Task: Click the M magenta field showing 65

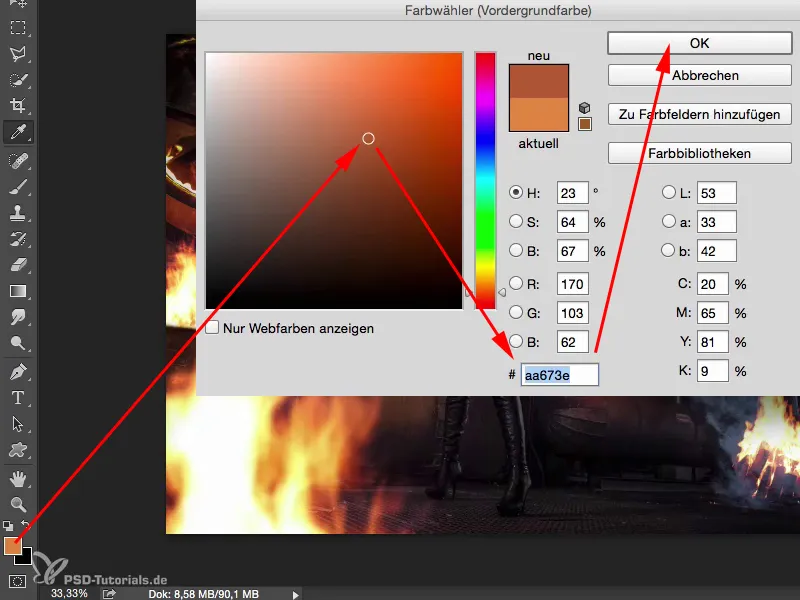Action: [x=713, y=313]
